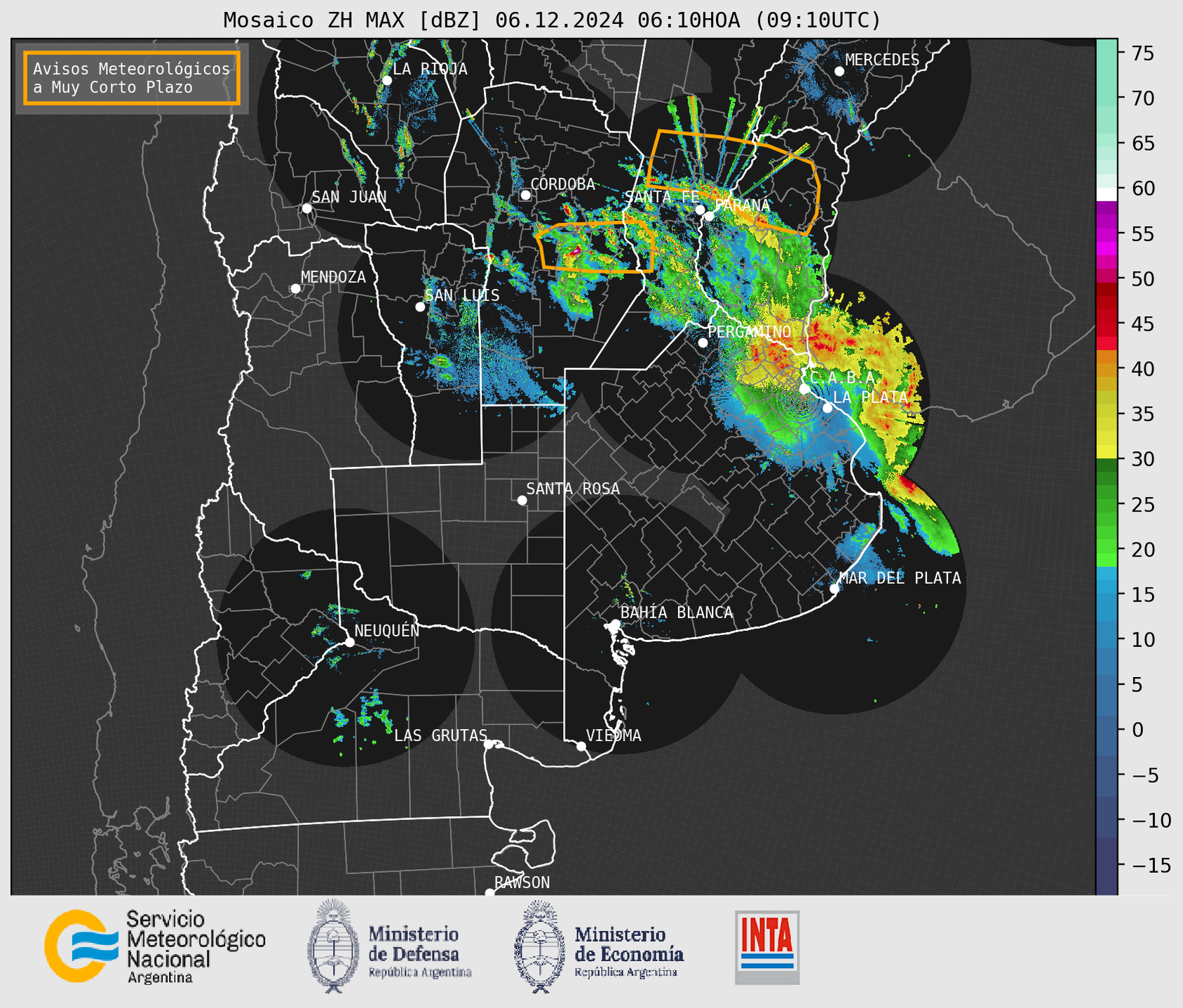Click the orange warning polygon southeast of Córdoba
1183x1008 pixels.
(595, 246)
